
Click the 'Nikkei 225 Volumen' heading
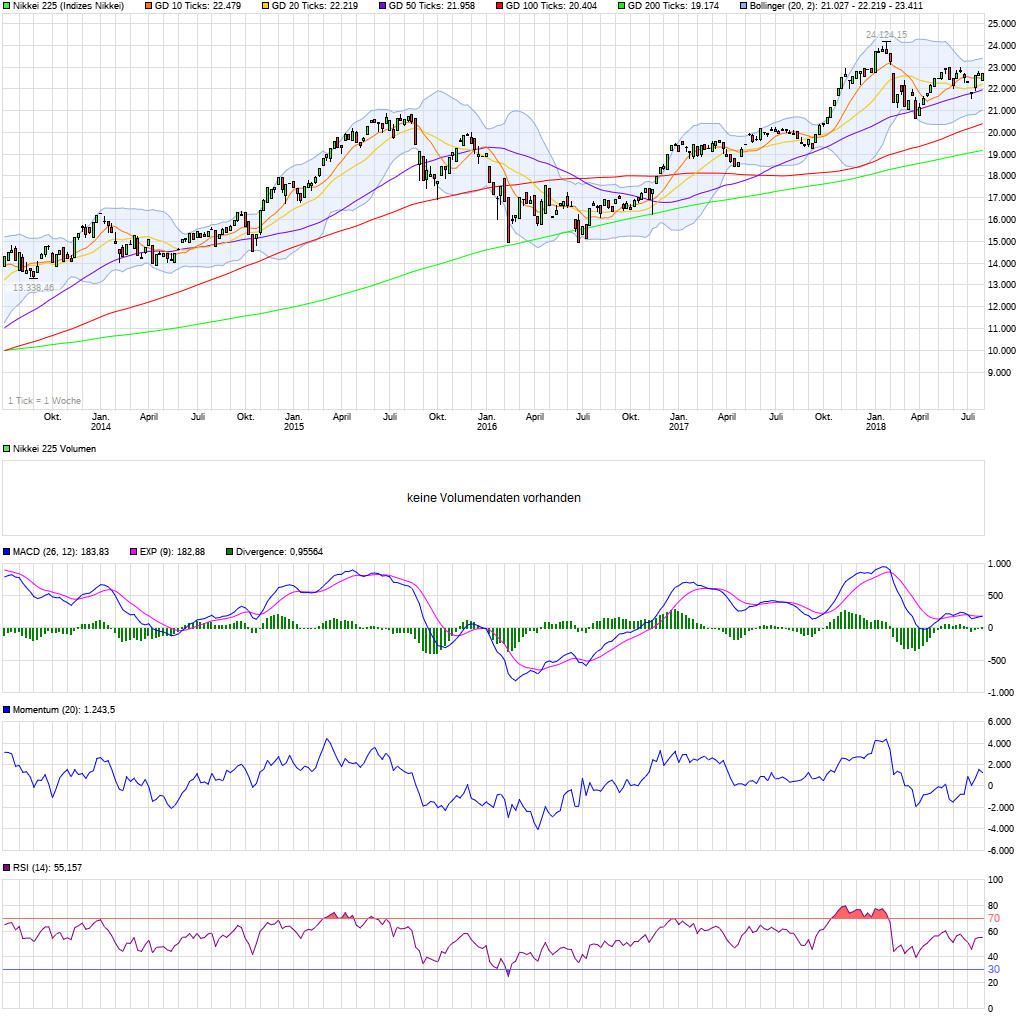pyautogui.click(x=54, y=449)
